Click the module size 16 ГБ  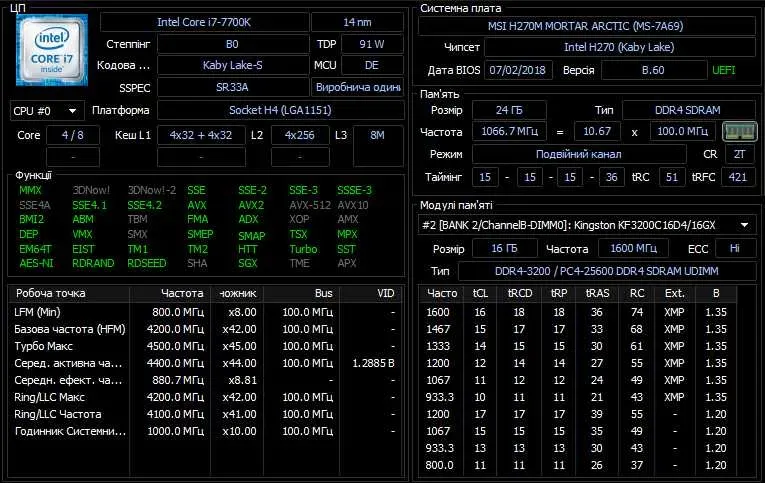[504, 248]
